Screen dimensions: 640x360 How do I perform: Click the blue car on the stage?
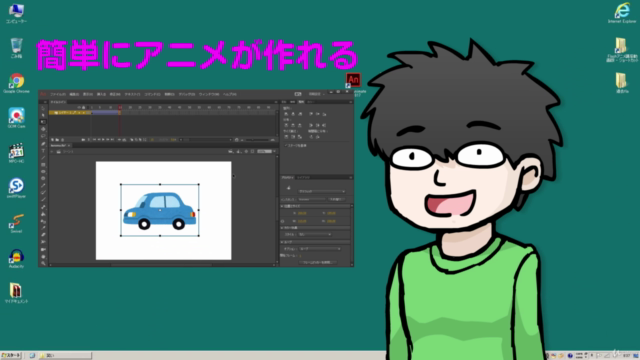click(160, 211)
